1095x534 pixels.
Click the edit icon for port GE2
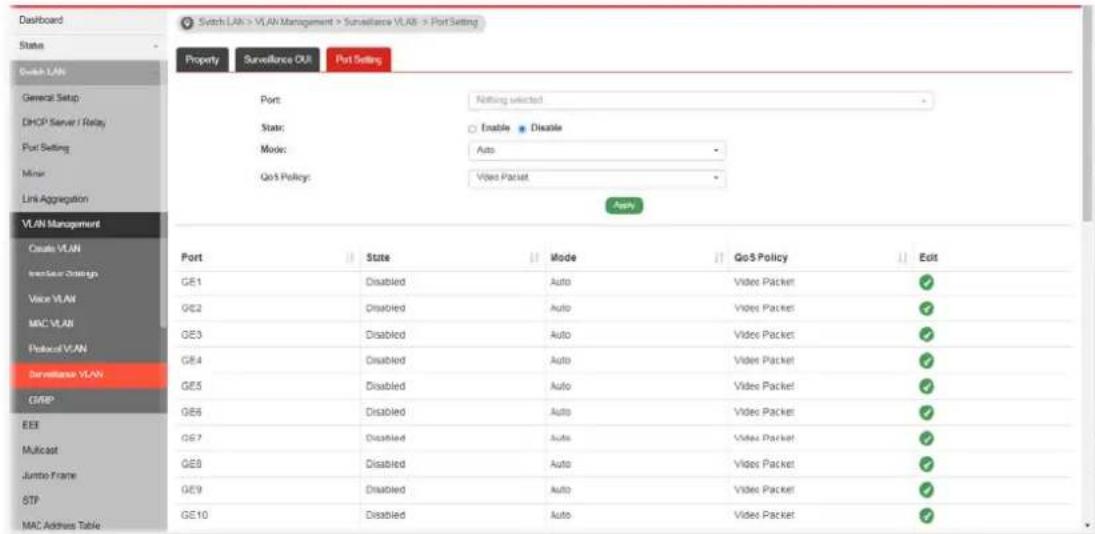927,309
